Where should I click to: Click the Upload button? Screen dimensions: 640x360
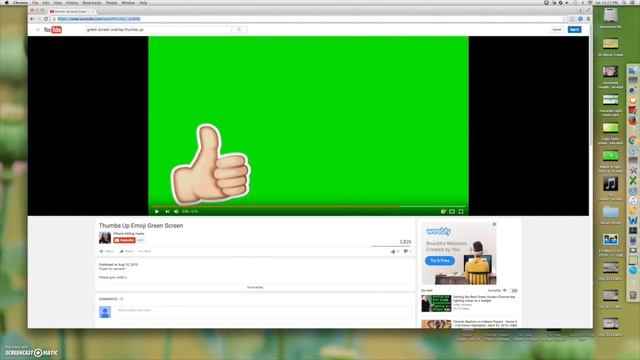[557, 30]
